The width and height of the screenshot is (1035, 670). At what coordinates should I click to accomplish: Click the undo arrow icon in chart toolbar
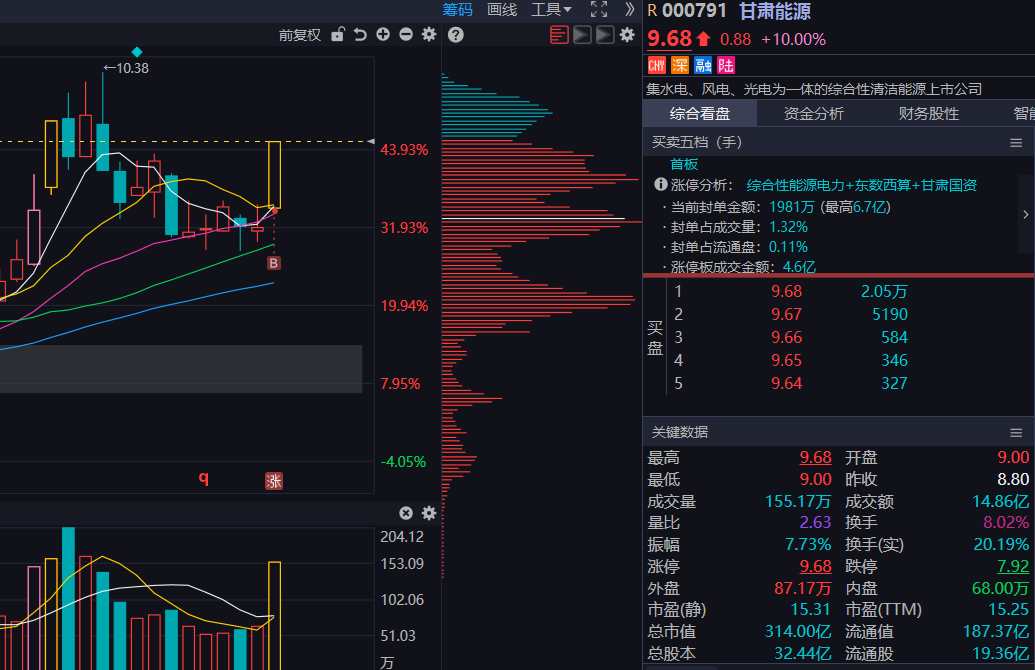(x=360, y=34)
